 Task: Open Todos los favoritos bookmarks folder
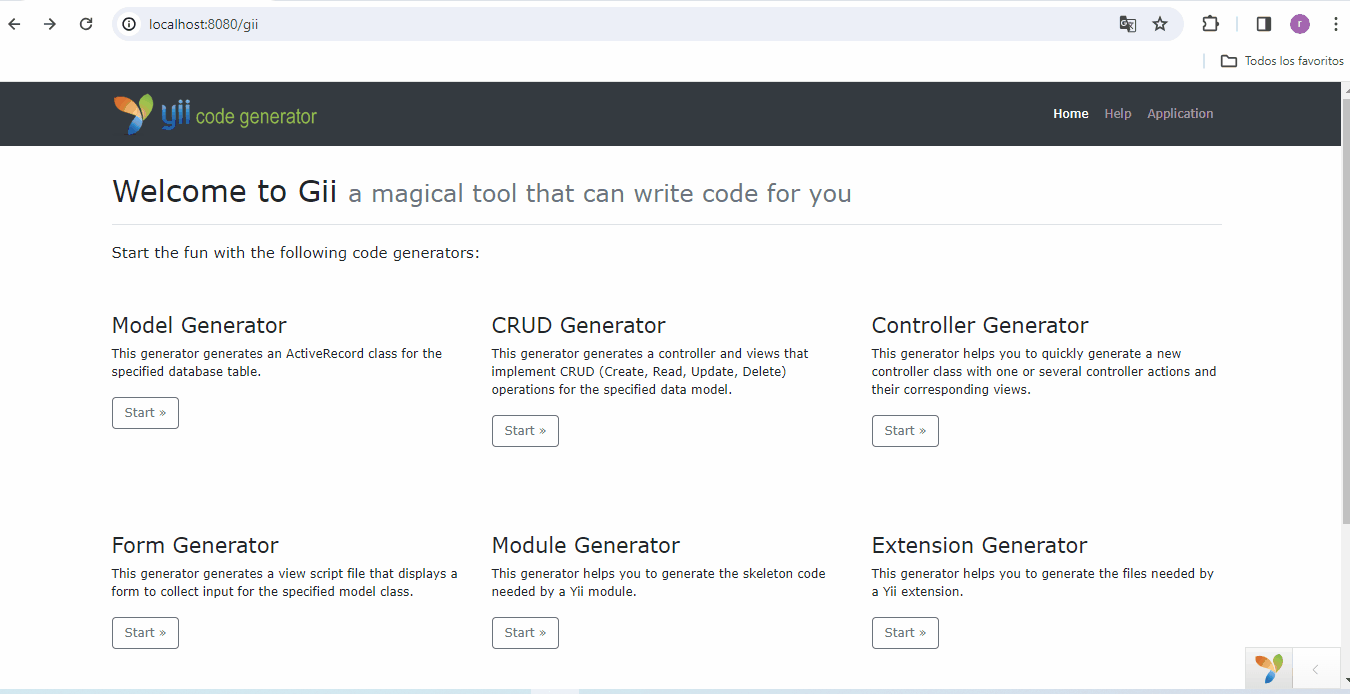1282,61
